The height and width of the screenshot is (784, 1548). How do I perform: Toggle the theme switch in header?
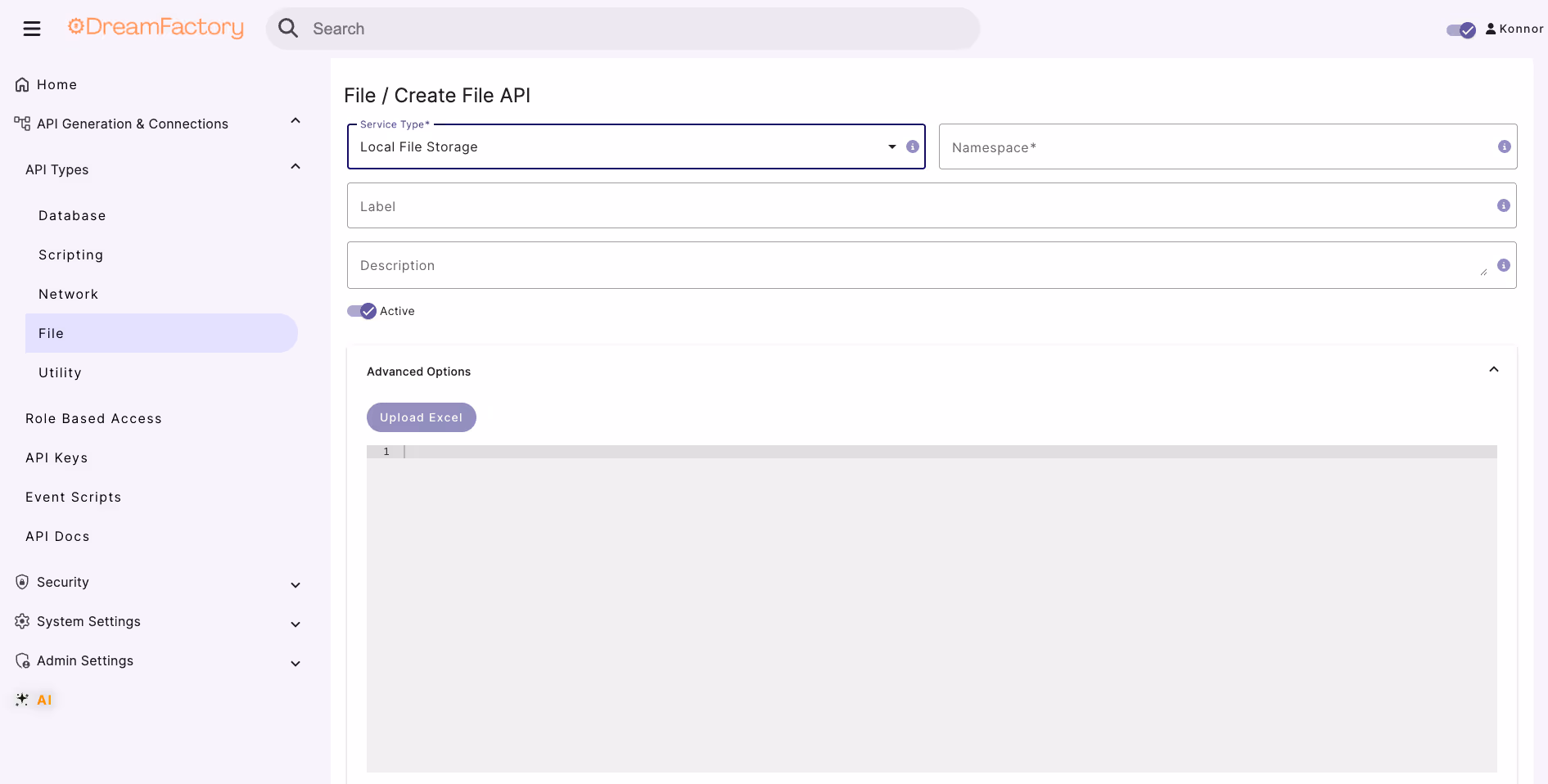tap(1460, 30)
